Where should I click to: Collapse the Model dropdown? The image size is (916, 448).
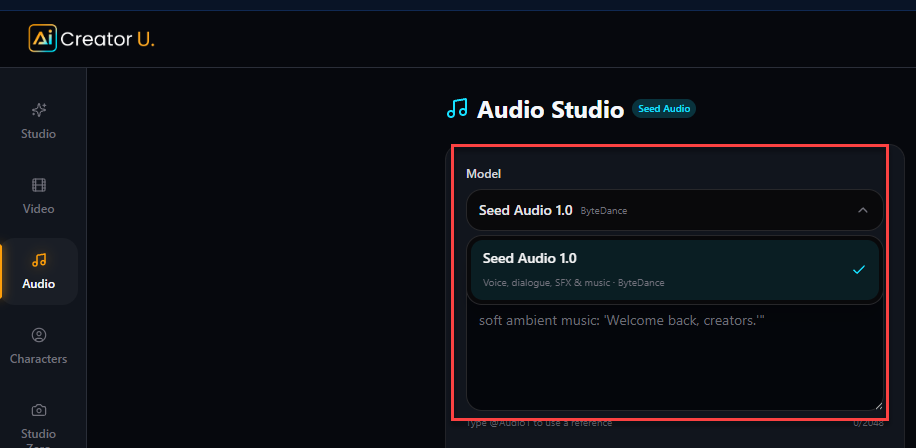(x=674, y=210)
